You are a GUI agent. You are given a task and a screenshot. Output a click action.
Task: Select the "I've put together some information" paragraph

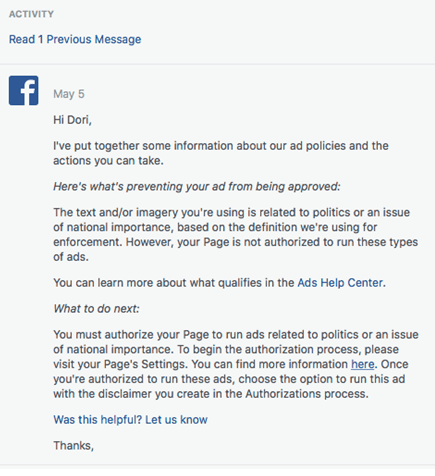221,153
